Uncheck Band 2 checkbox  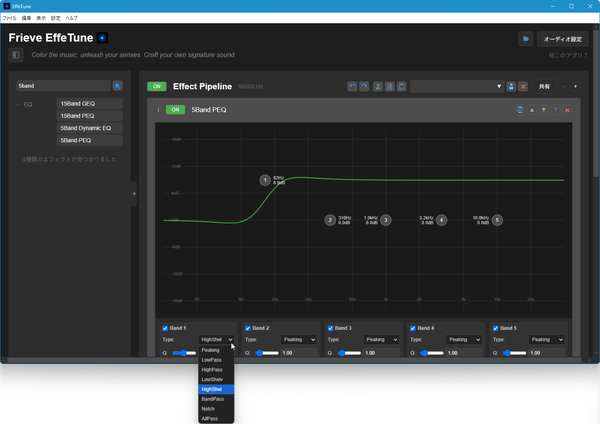(x=248, y=328)
